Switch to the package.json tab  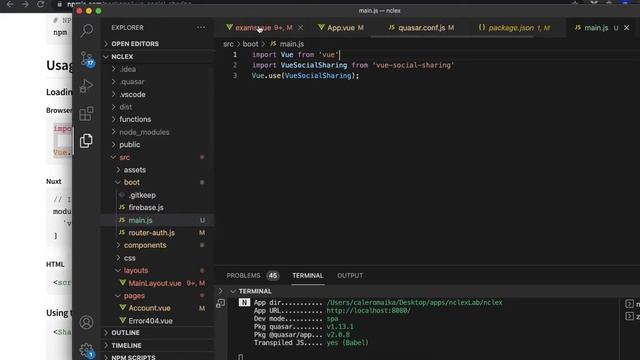514,28
